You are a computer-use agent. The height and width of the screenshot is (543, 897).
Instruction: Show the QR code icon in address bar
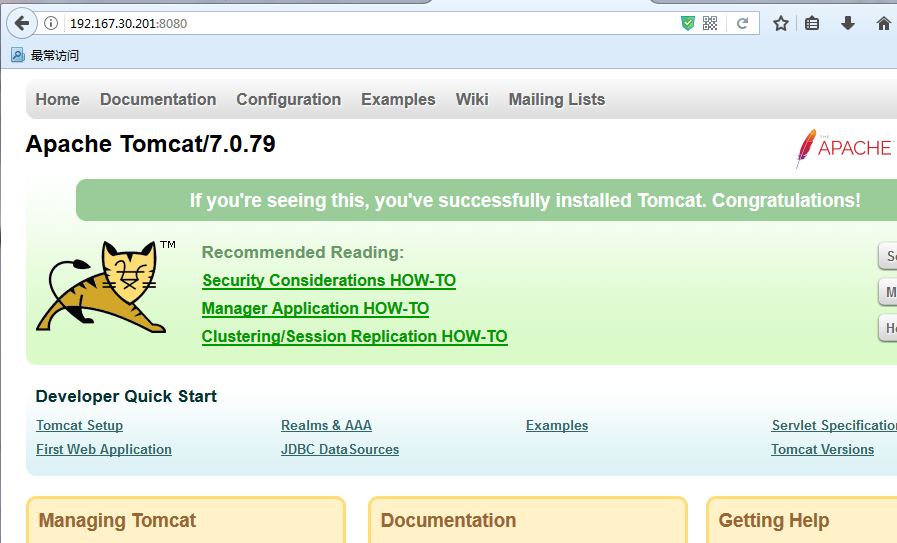pyautogui.click(x=710, y=23)
